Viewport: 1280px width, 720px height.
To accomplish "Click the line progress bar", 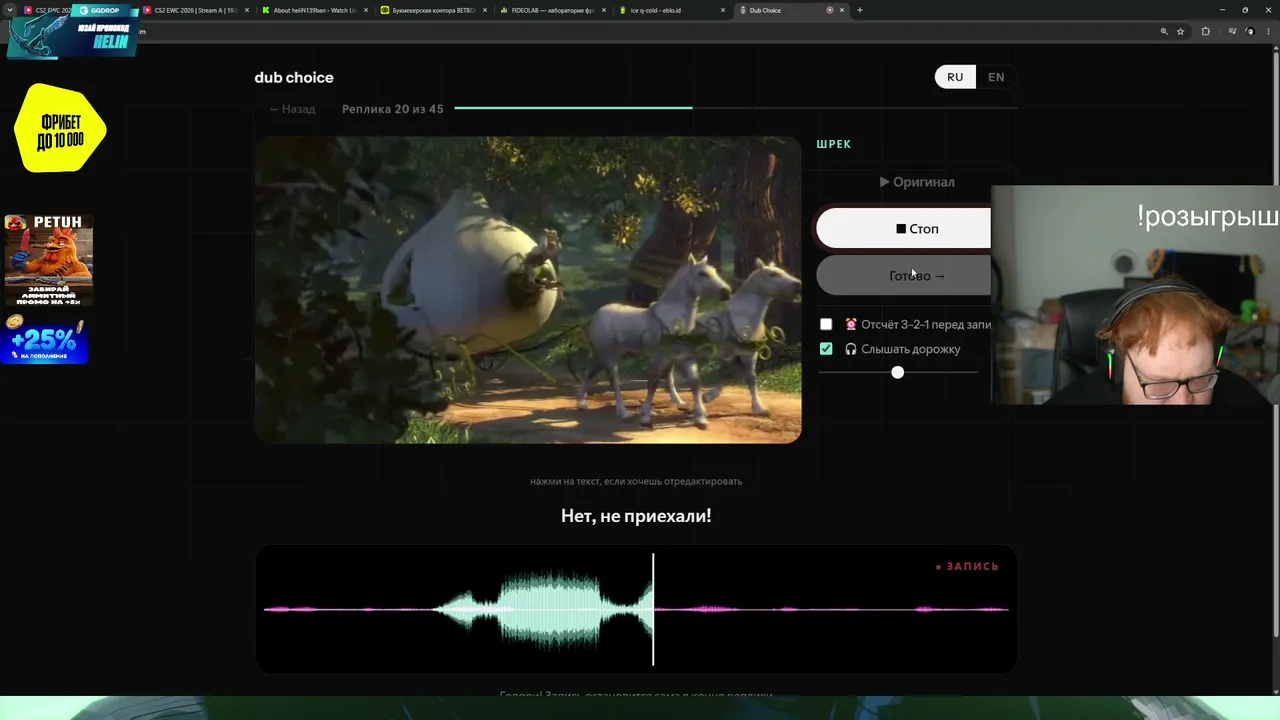I will click(735, 107).
